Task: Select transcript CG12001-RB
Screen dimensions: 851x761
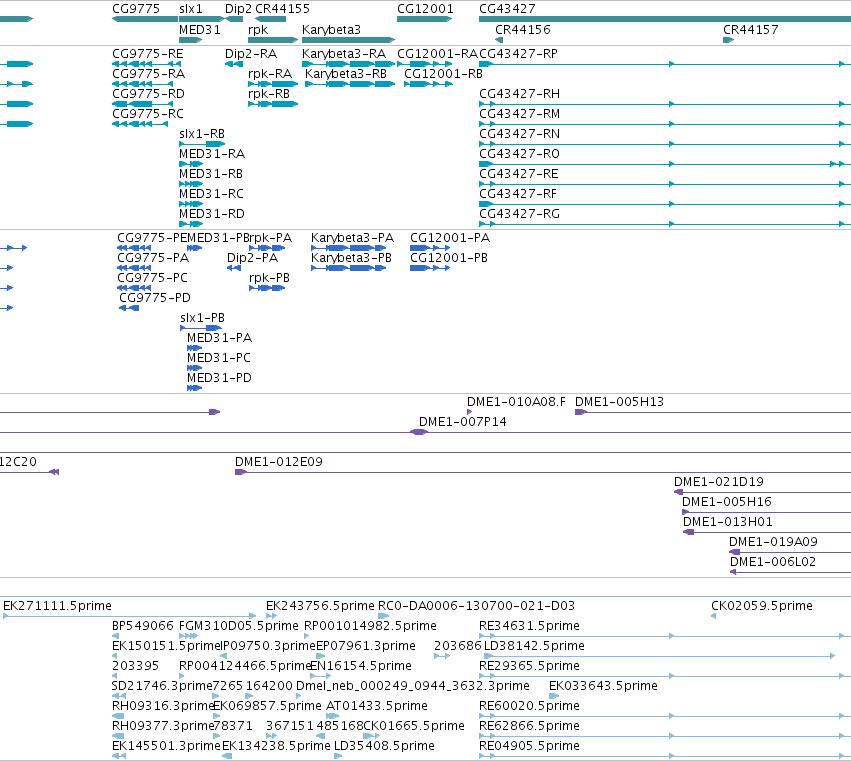Action: click(x=428, y=84)
